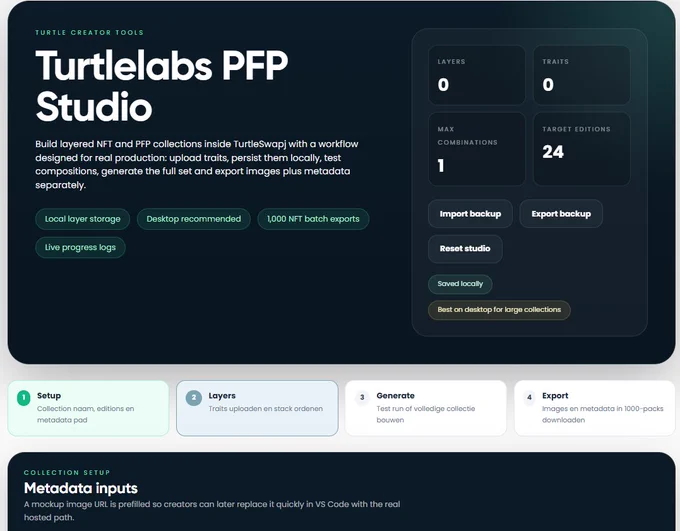The image size is (680, 531).
Task: Click Best on desktop for large collections badge
Action: click(499, 310)
